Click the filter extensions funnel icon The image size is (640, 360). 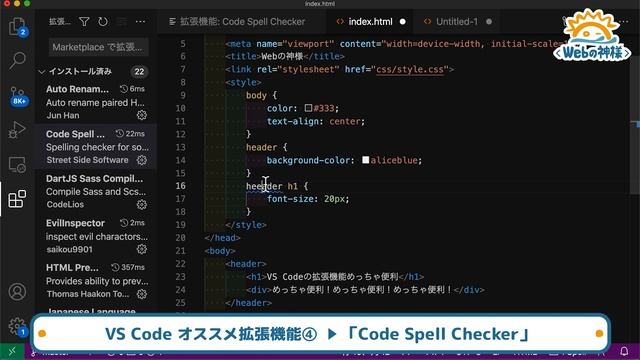(84, 22)
